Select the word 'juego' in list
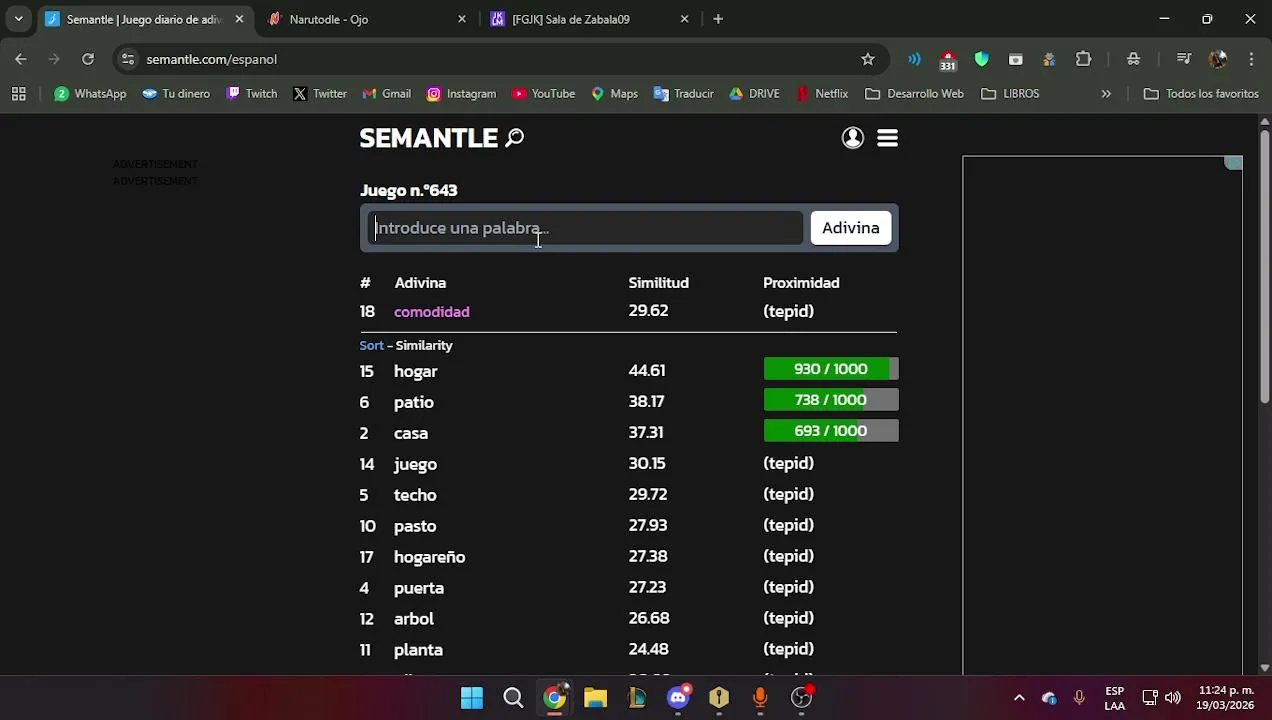This screenshot has height=720, width=1272. 415,464
